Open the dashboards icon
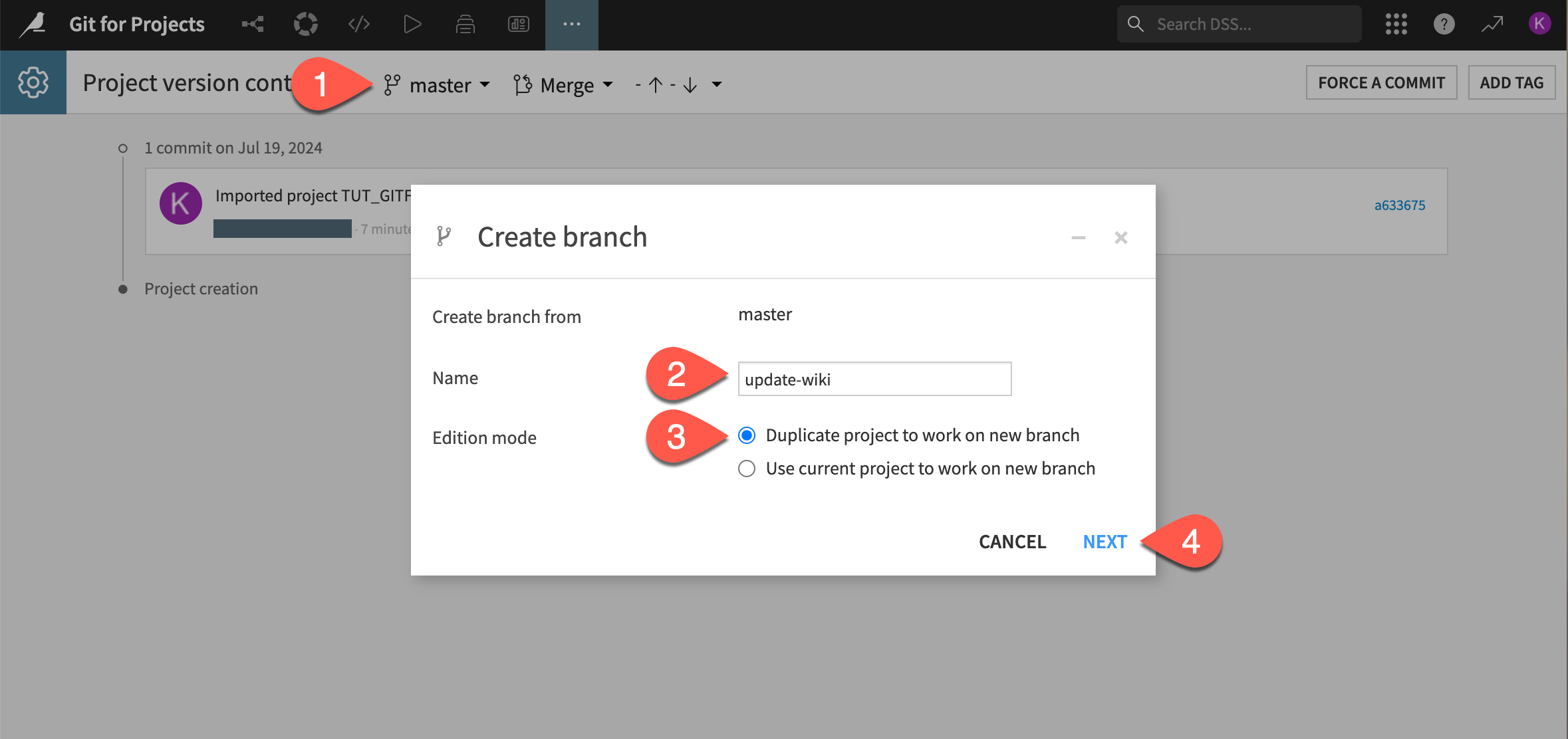The height and width of the screenshot is (739, 1568). click(519, 24)
